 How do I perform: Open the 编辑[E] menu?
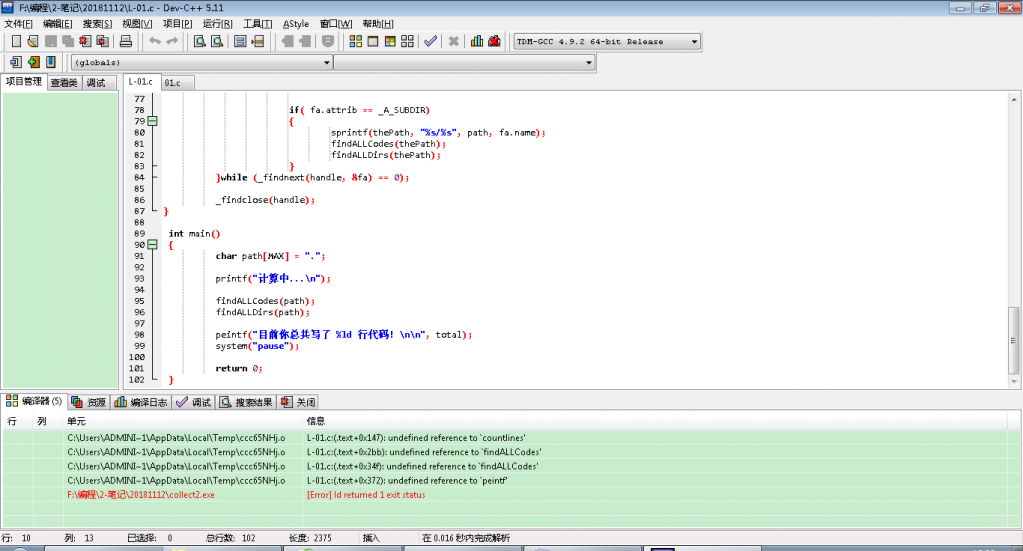click(57, 23)
